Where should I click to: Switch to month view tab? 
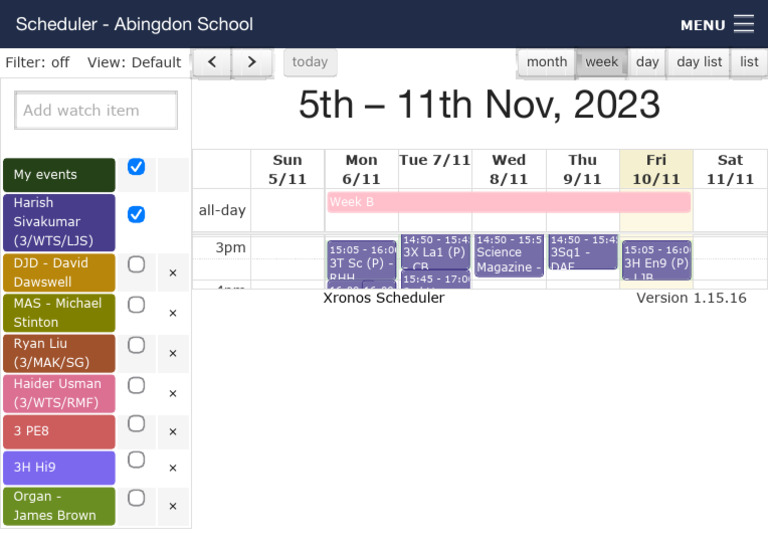tap(547, 62)
